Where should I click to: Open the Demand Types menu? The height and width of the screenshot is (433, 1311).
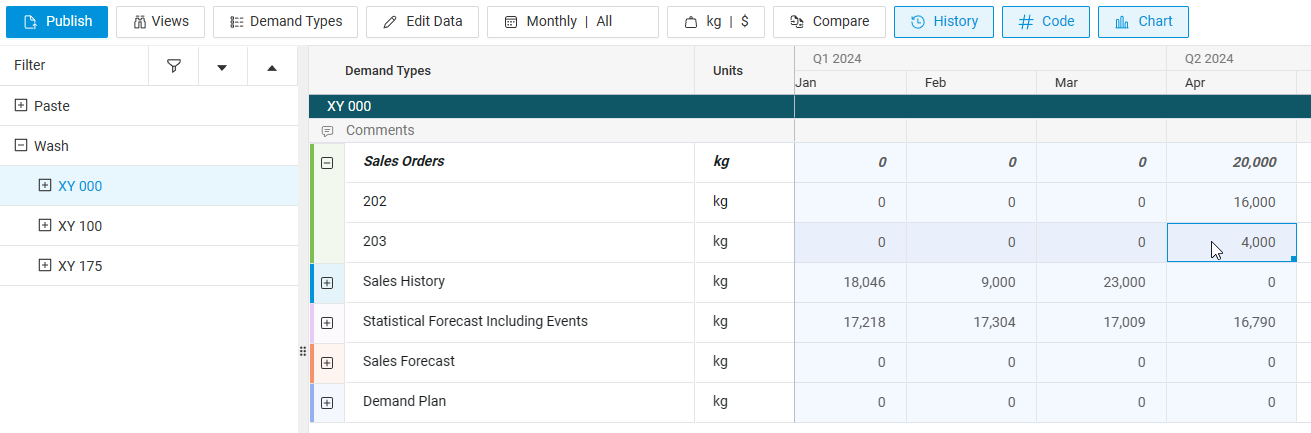point(285,21)
